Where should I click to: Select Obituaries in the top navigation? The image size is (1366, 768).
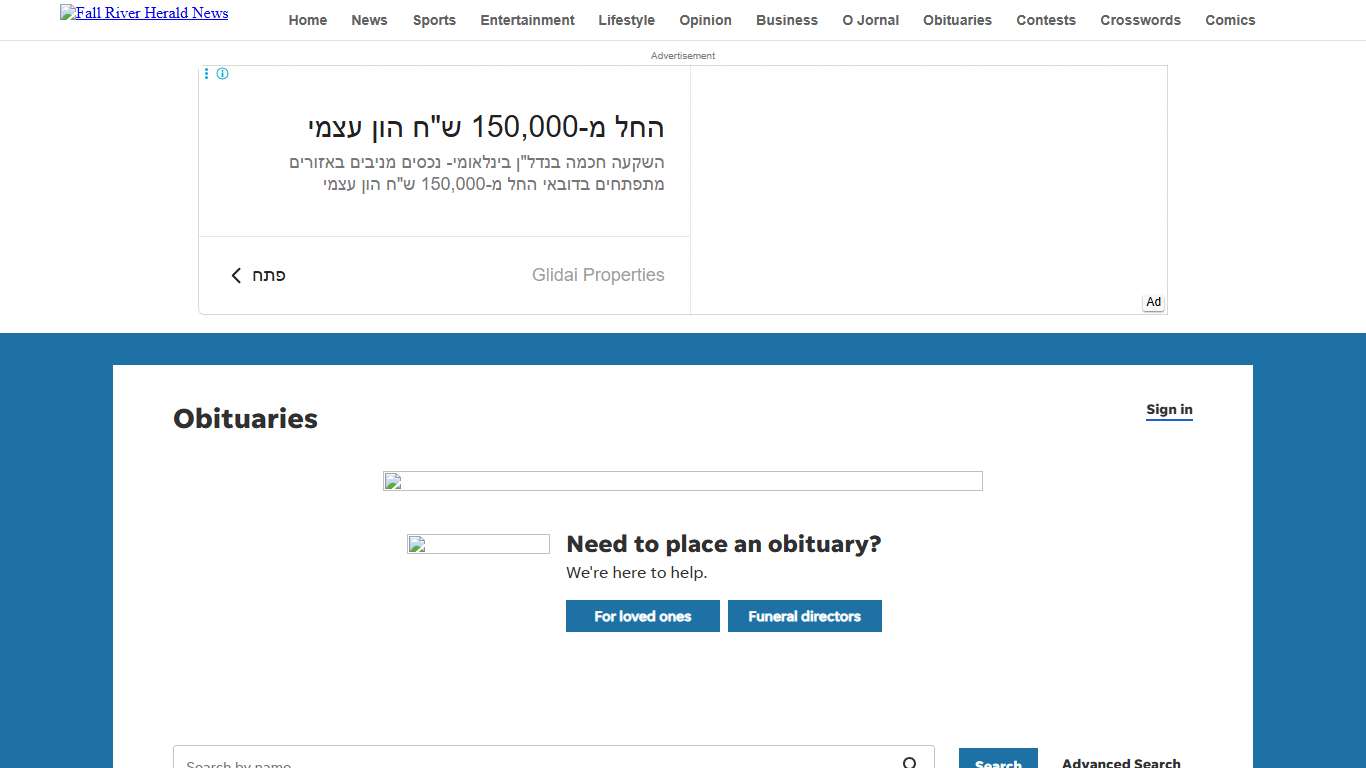coord(957,20)
